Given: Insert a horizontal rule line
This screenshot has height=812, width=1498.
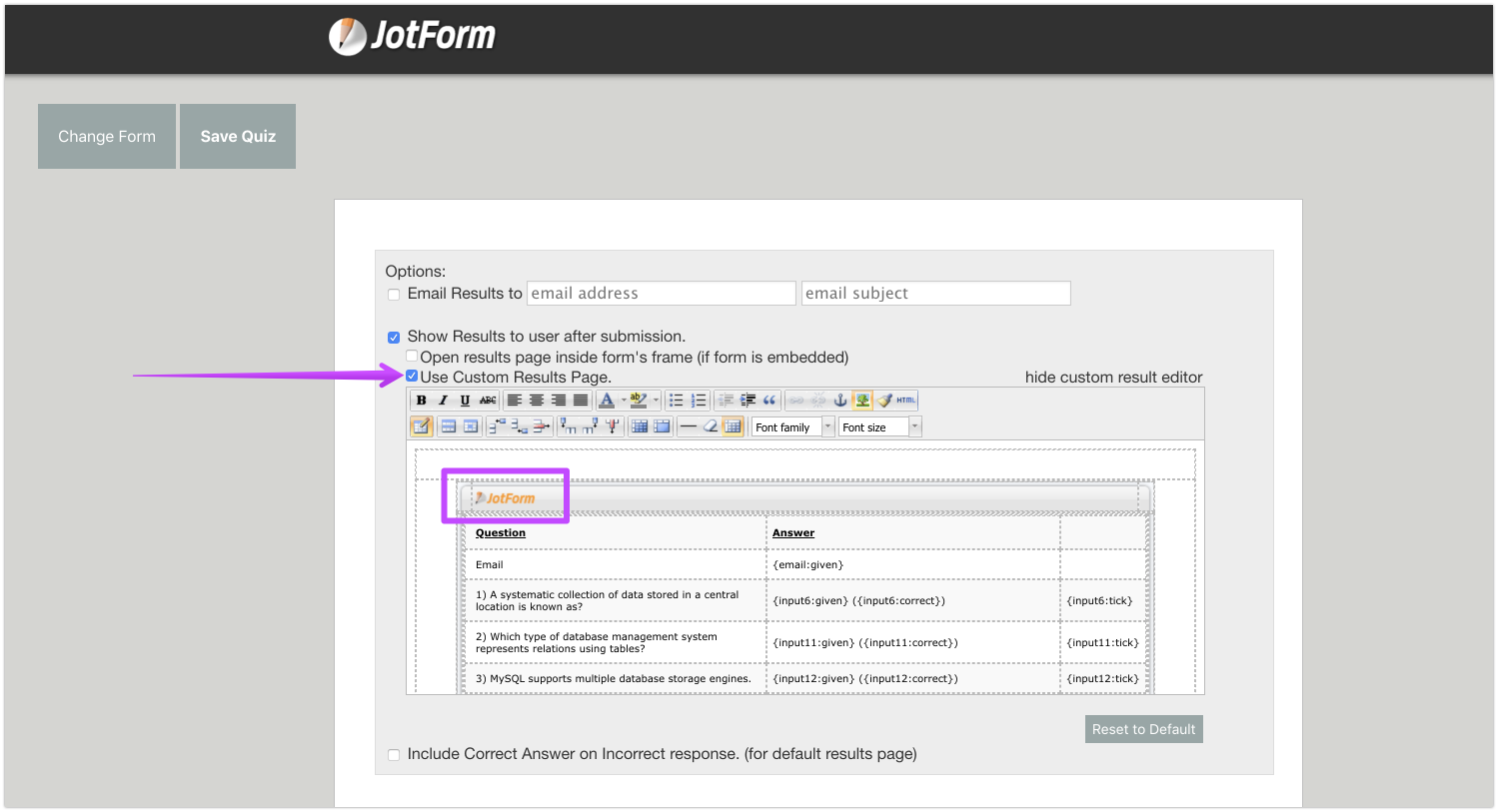Looking at the screenshot, I should tap(688, 426).
